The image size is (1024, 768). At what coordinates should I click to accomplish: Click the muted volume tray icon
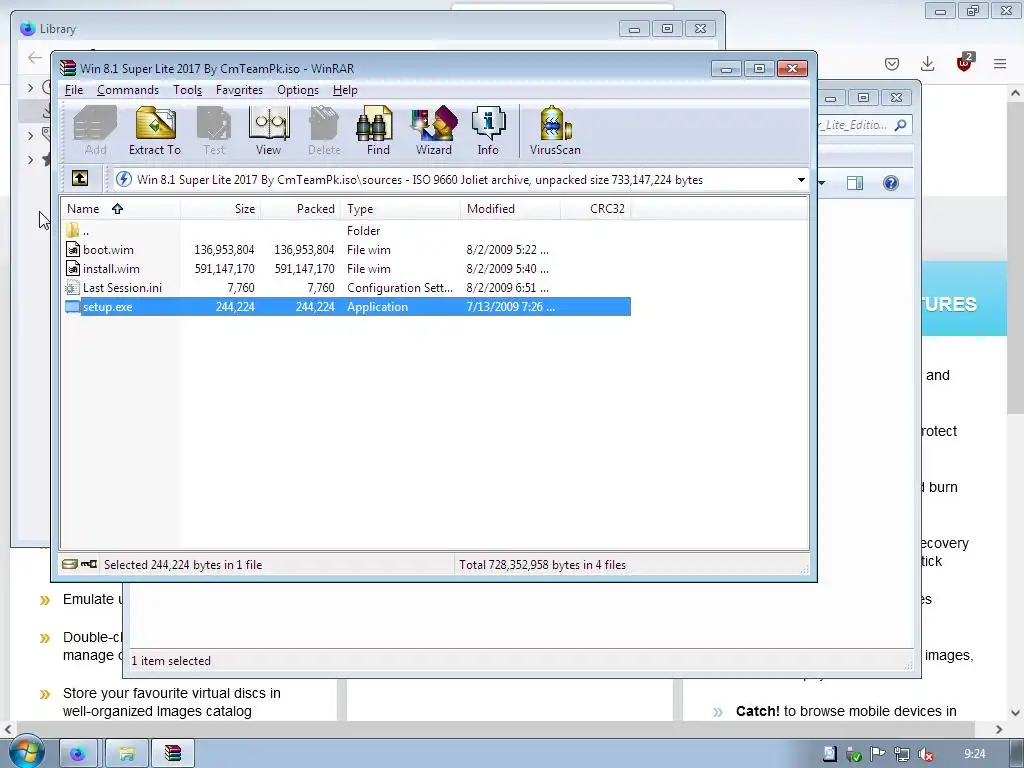(926, 754)
